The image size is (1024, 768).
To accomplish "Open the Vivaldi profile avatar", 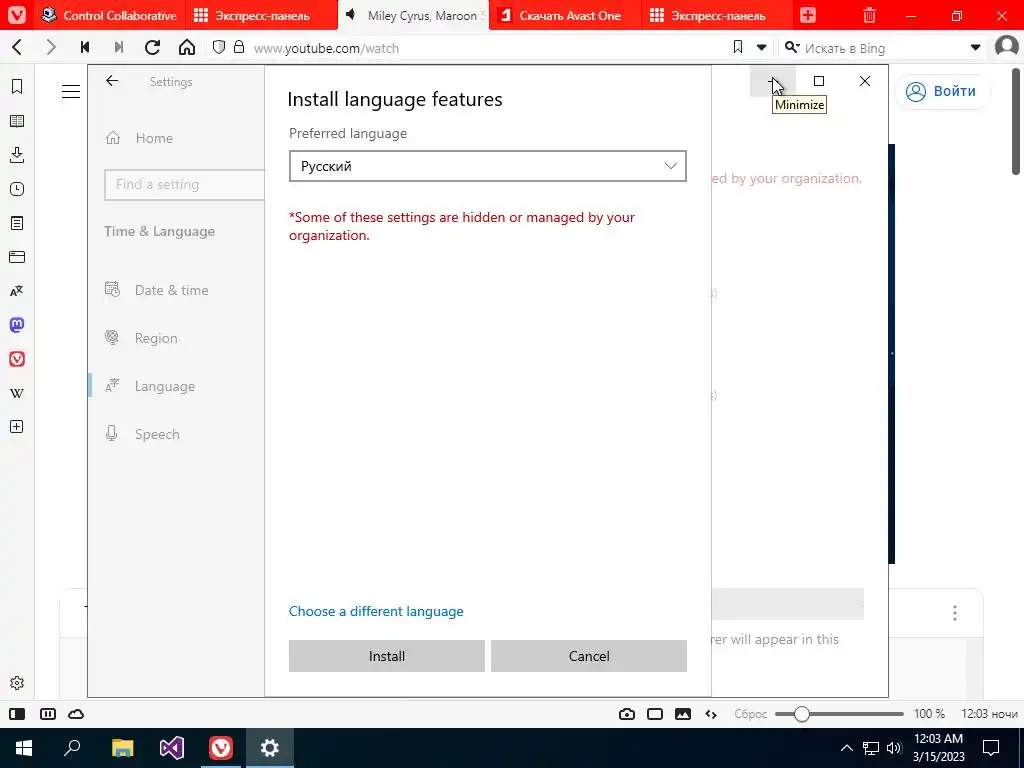I will pyautogui.click(x=1007, y=47).
